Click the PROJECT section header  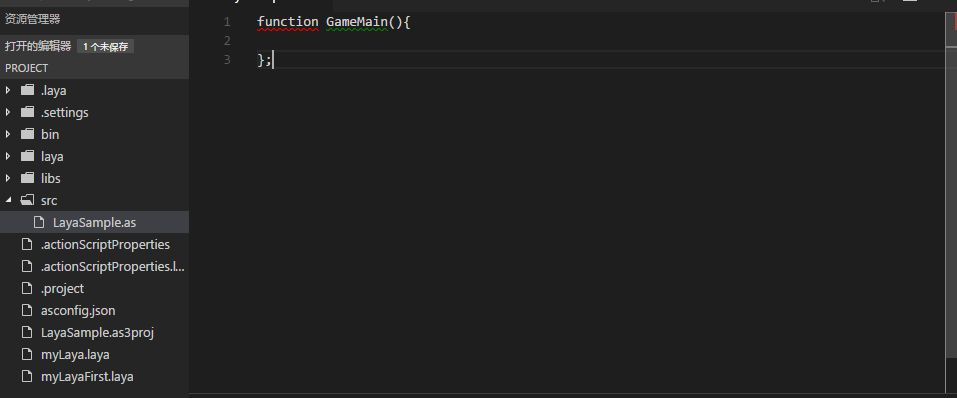95,68
